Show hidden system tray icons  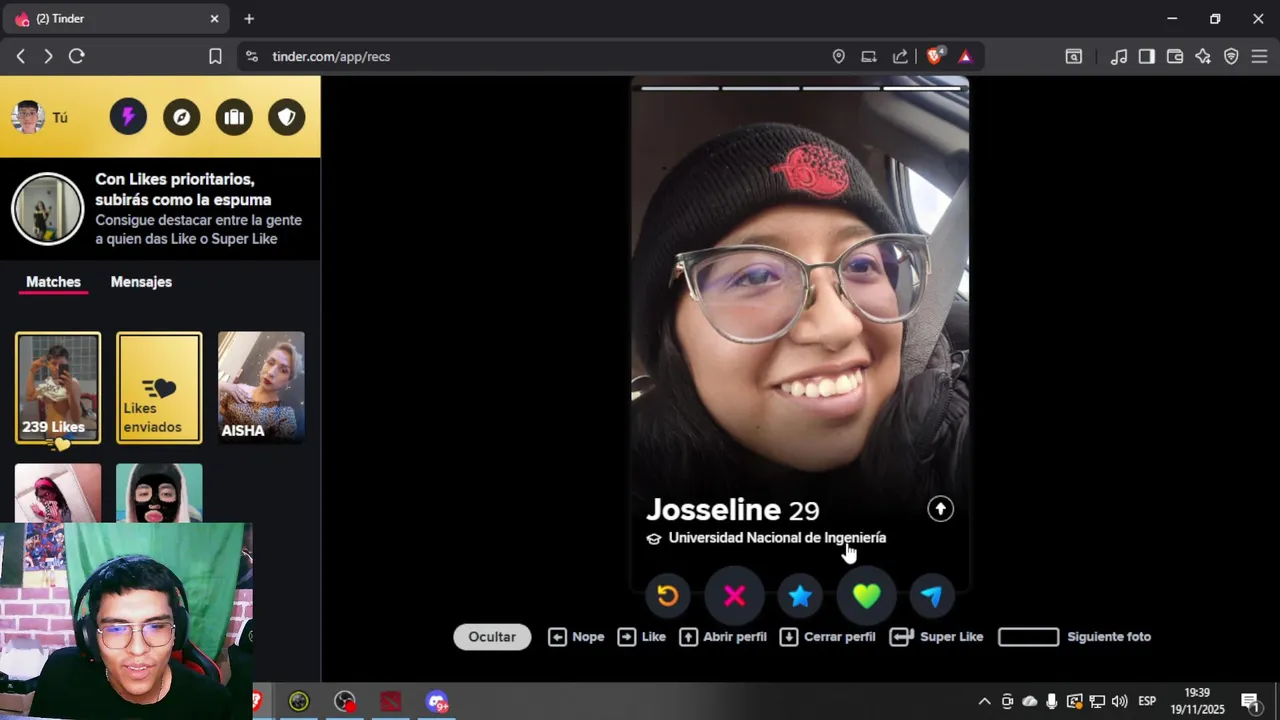coord(984,702)
